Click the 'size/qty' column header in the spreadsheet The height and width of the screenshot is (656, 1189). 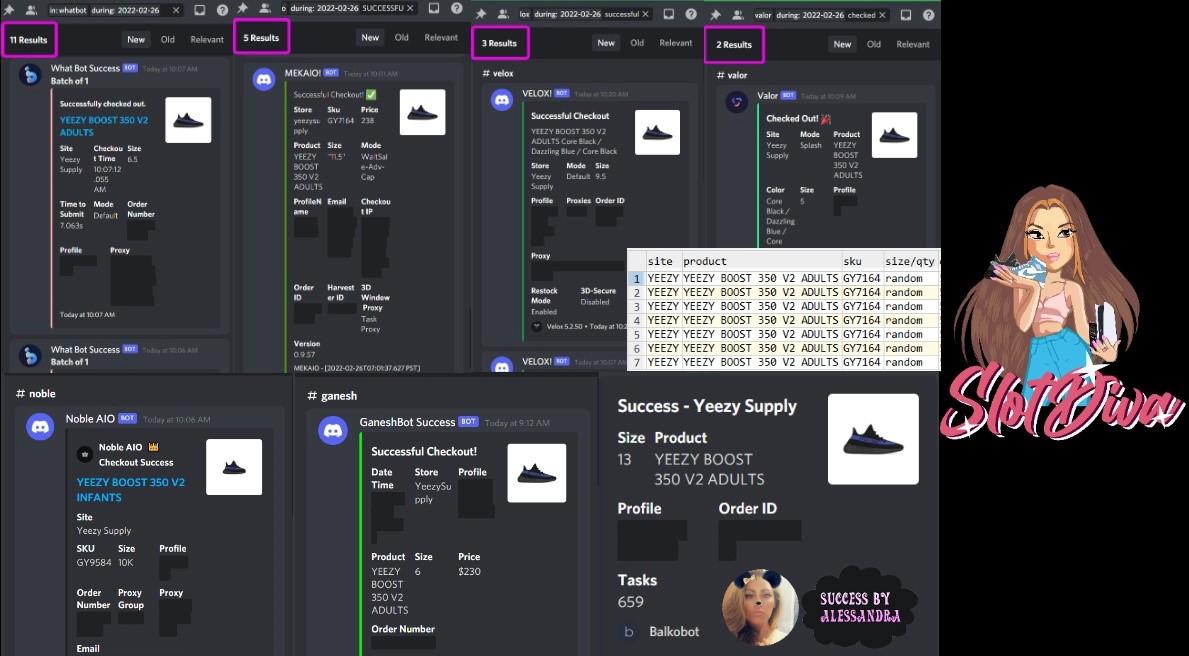(x=911, y=260)
